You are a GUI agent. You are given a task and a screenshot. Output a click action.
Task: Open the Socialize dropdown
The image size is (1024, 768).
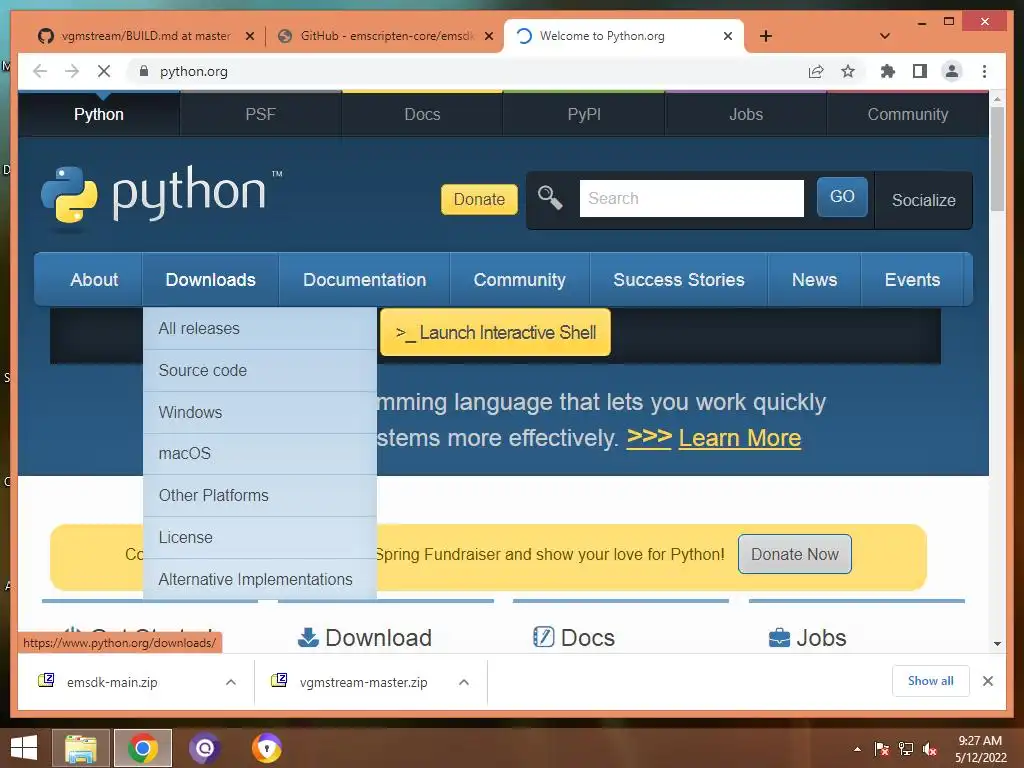click(x=923, y=200)
